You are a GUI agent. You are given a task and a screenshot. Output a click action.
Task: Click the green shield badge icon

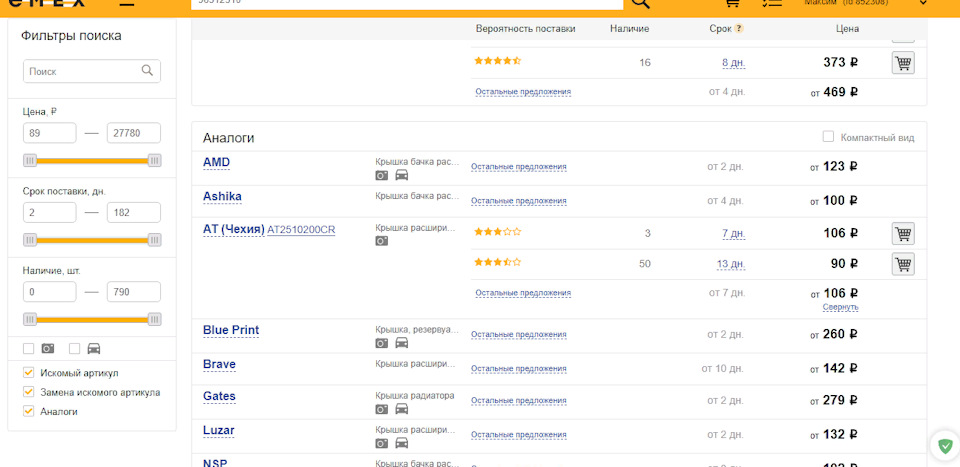(945, 446)
